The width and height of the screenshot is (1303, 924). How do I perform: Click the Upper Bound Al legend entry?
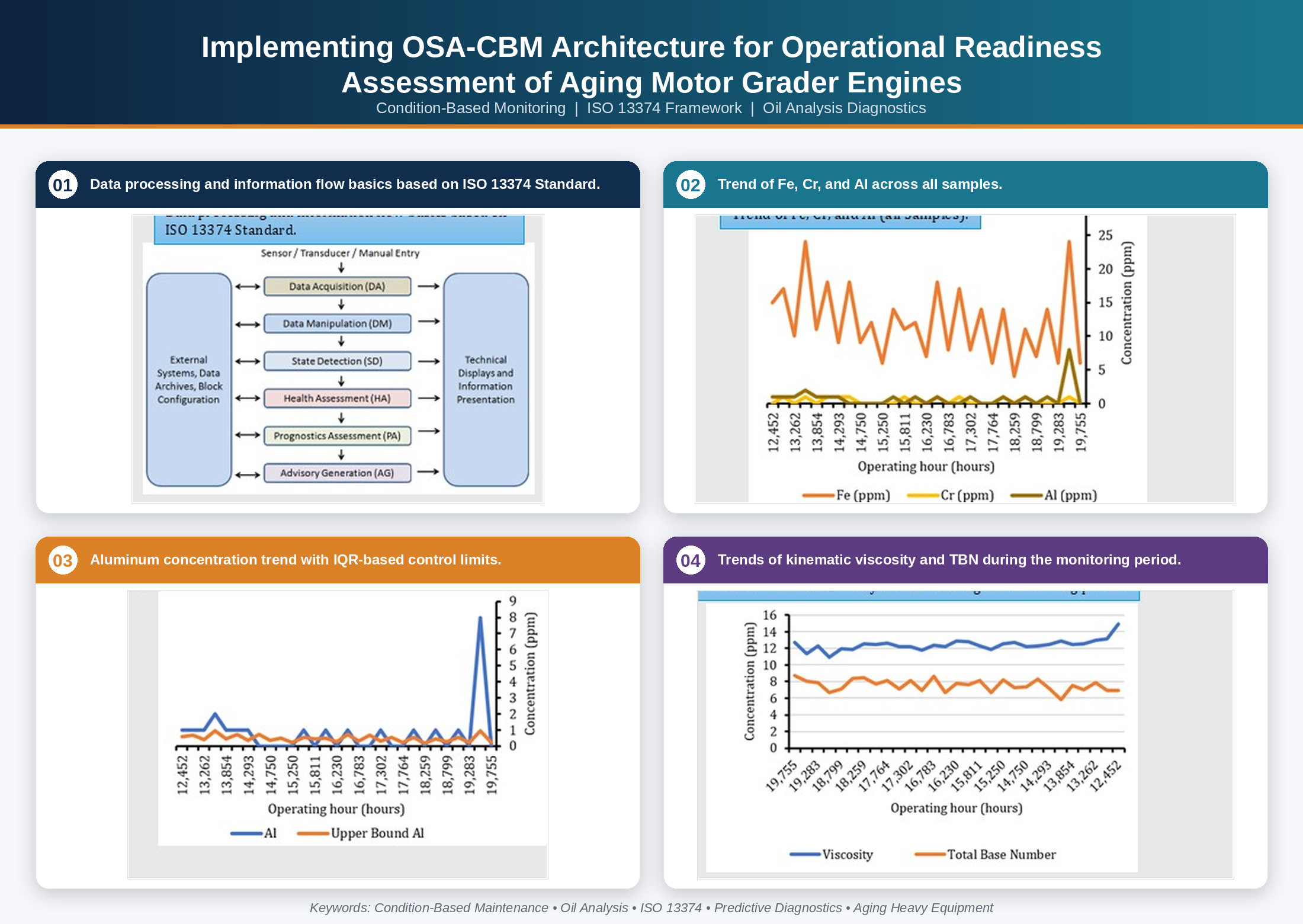point(361,833)
